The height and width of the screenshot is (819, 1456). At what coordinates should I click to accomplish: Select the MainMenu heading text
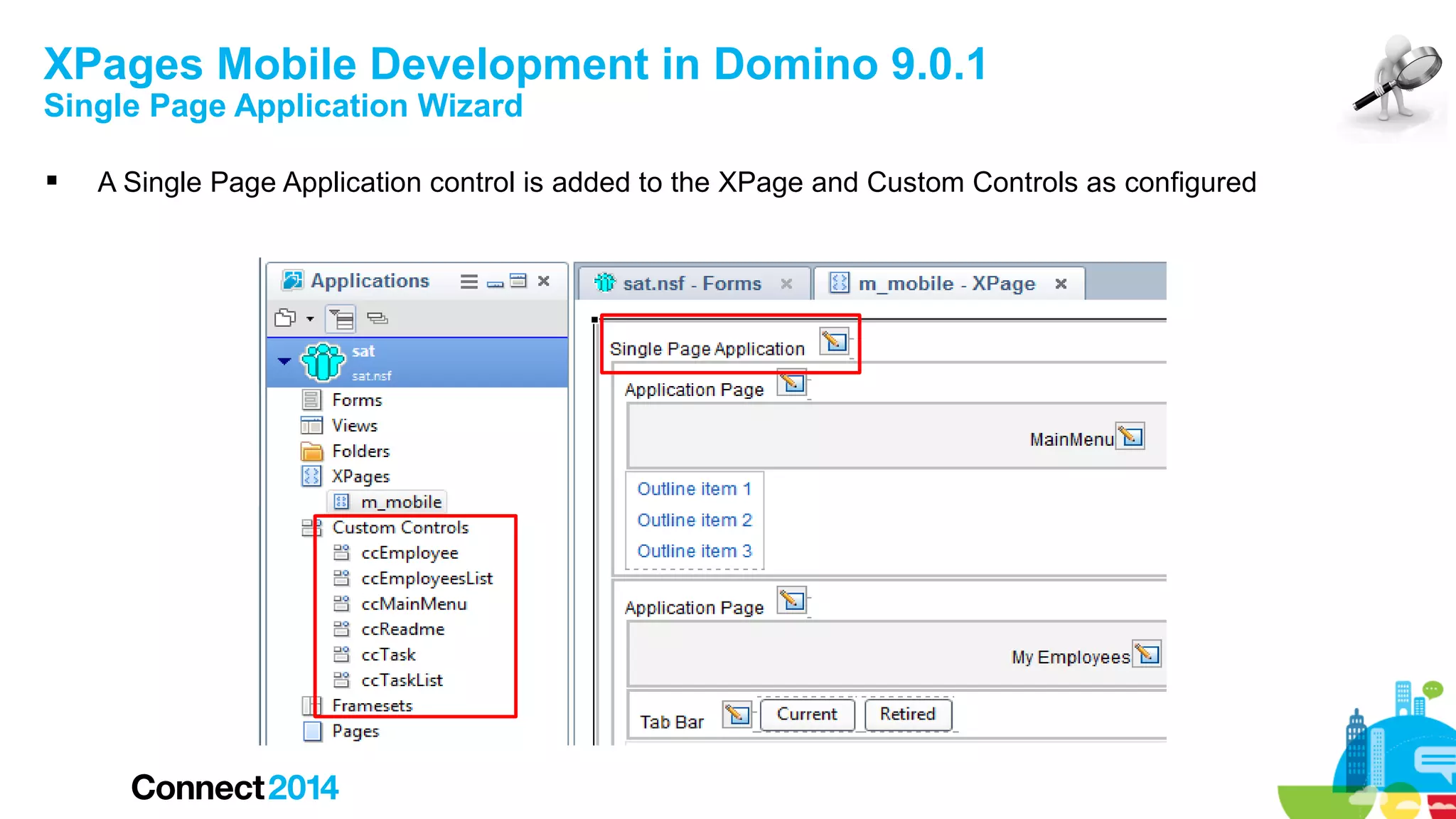[x=1072, y=440]
